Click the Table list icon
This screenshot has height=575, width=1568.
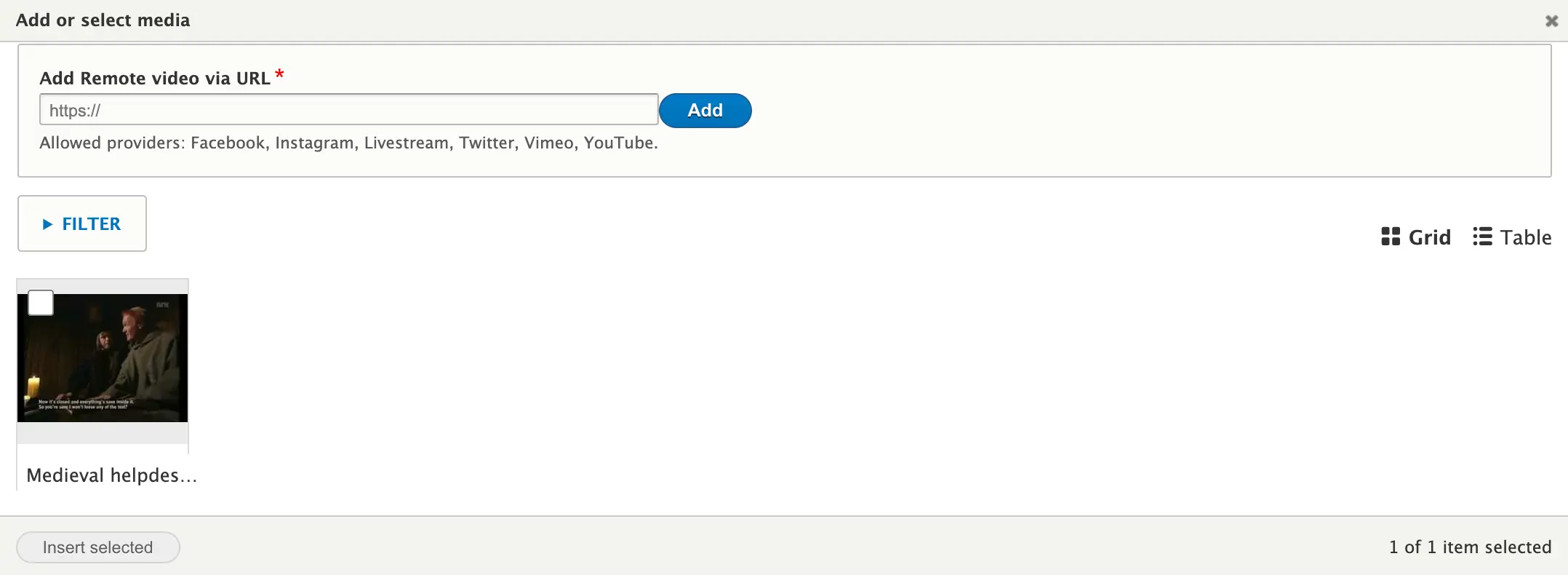[1481, 237]
